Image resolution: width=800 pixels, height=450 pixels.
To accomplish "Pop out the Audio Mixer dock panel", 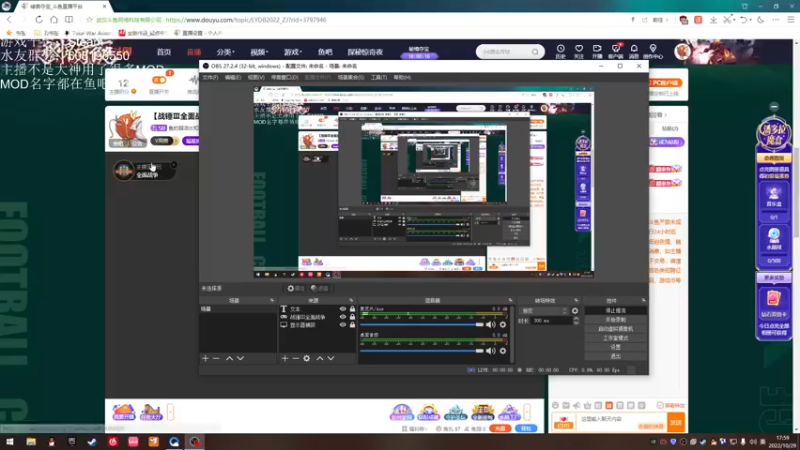I will (x=510, y=301).
